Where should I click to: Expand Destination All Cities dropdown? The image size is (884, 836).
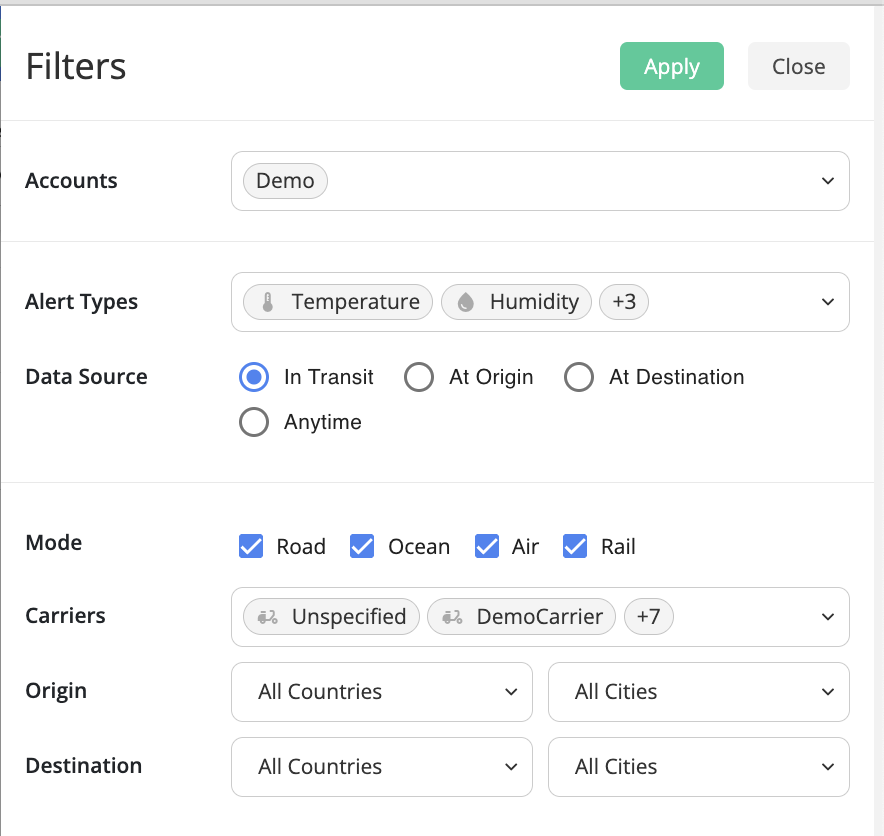pyautogui.click(x=698, y=767)
